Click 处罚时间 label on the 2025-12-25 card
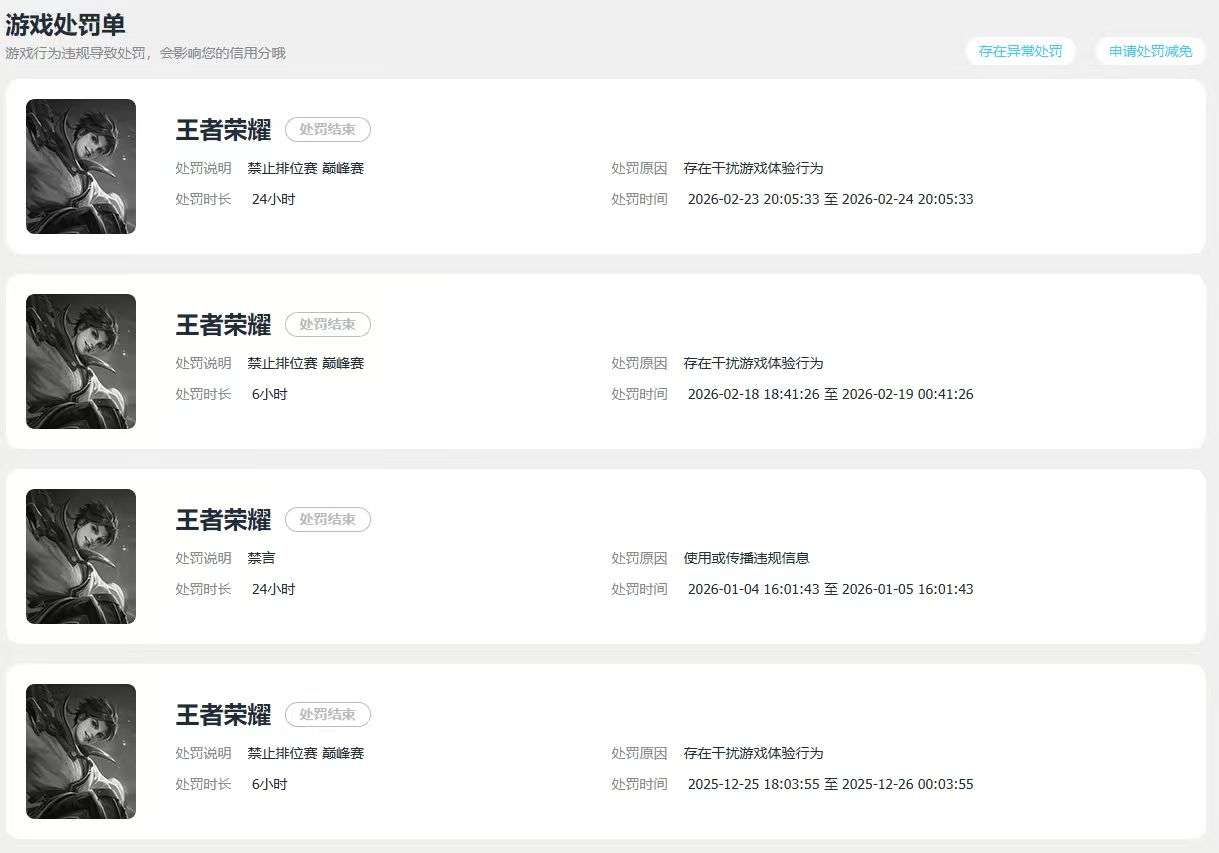1219x853 pixels. [640, 784]
